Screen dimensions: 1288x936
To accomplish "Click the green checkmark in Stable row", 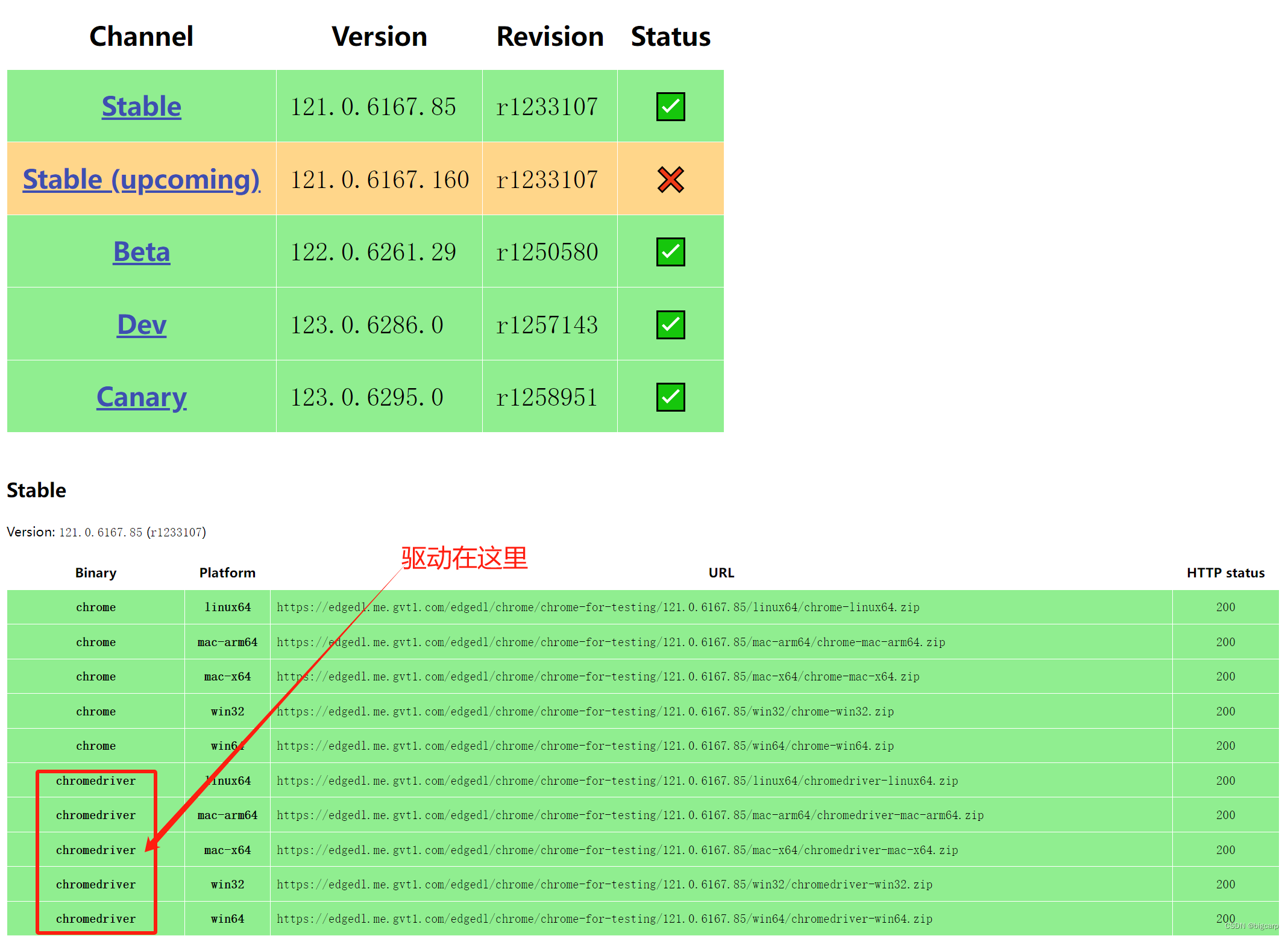I will point(670,107).
